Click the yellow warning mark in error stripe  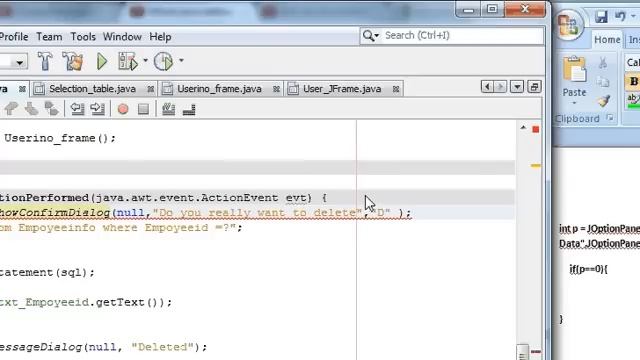[x=536, y=166]
